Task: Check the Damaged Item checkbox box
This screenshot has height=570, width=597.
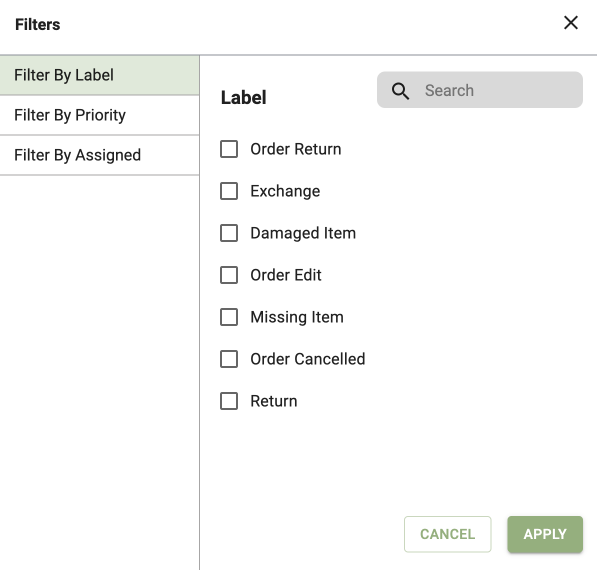Action: click(229, 233)
